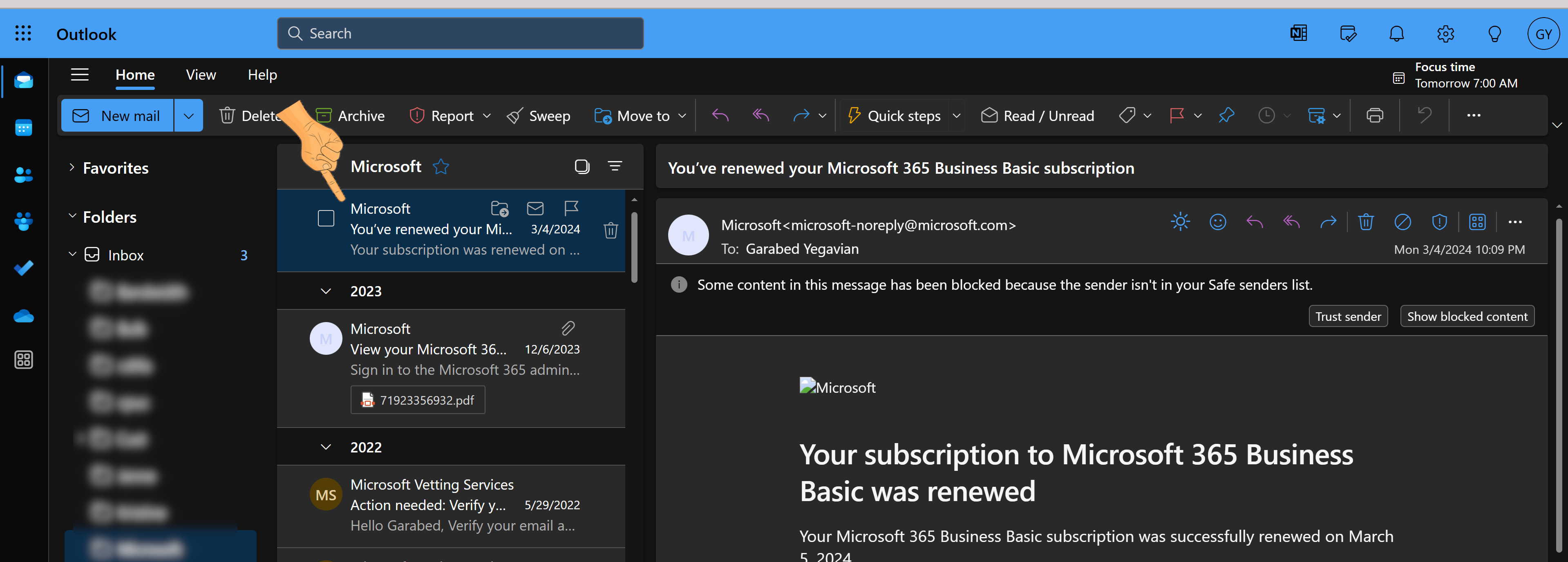Image resolution: width=1568 pixels, height=562 pixels.
Task: Open the Quick steps dropdown arrow
Action: (956, 116)
